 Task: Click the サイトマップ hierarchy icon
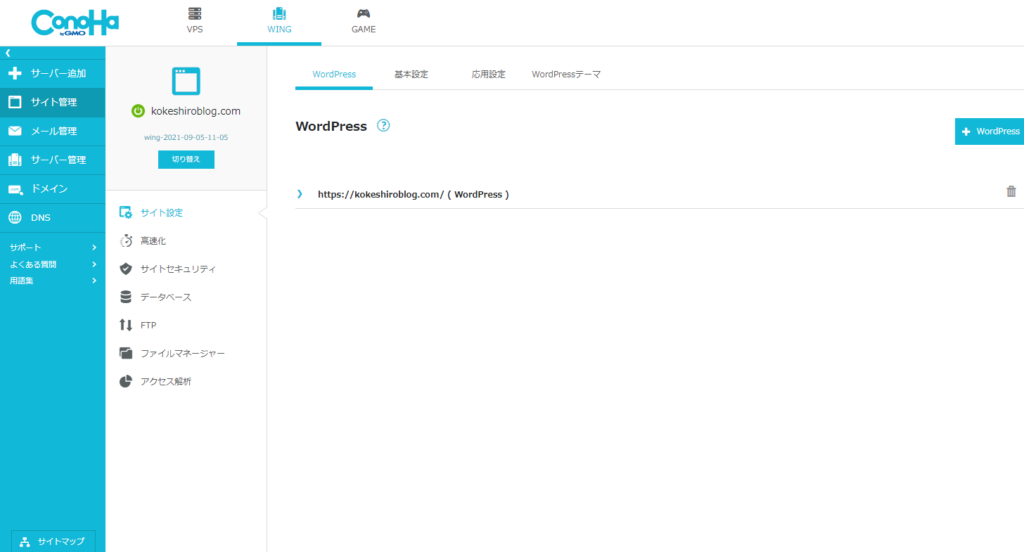coord(25,542)
